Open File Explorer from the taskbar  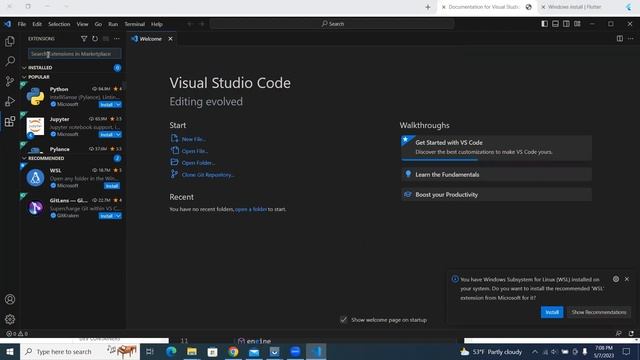tap(192, 351)
